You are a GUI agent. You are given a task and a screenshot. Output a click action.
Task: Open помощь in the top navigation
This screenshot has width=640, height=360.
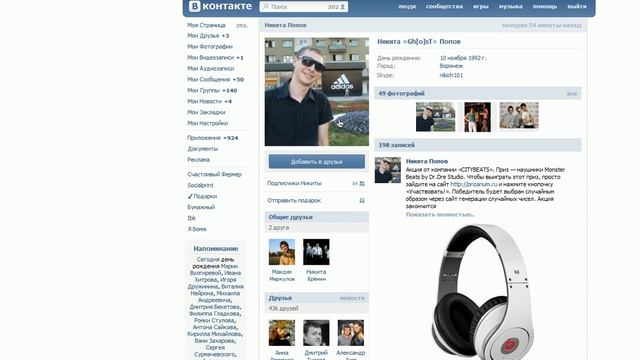pyautogui.click(x=544, y=7)
